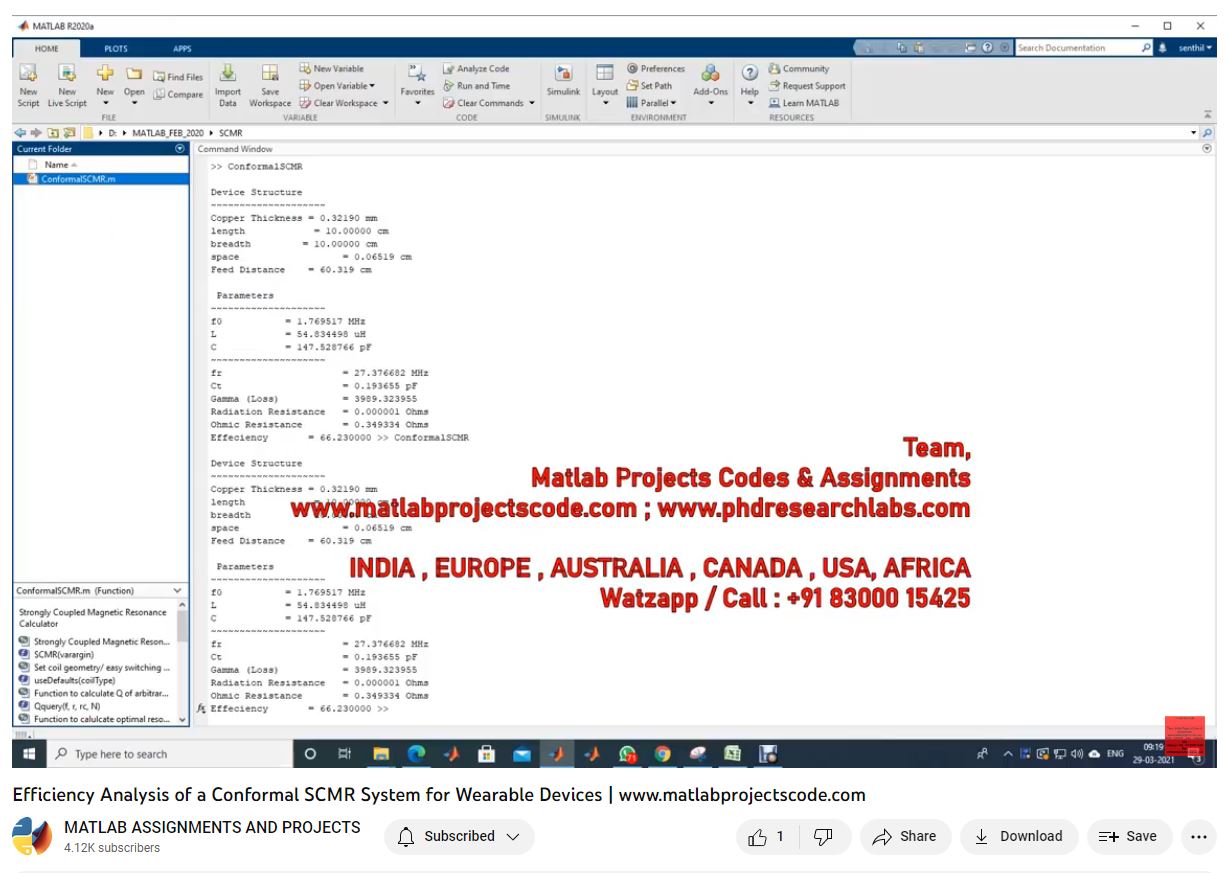Open Preferences in the Environment section
Screen dimensions: 1228x873
(633, 69)
